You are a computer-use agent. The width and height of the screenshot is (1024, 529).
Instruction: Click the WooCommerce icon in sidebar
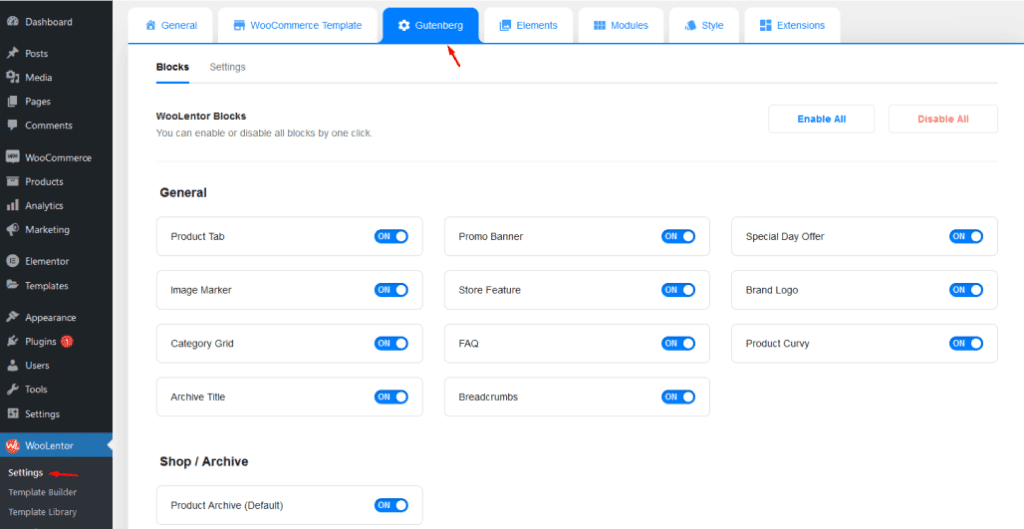tap(12, 157)
